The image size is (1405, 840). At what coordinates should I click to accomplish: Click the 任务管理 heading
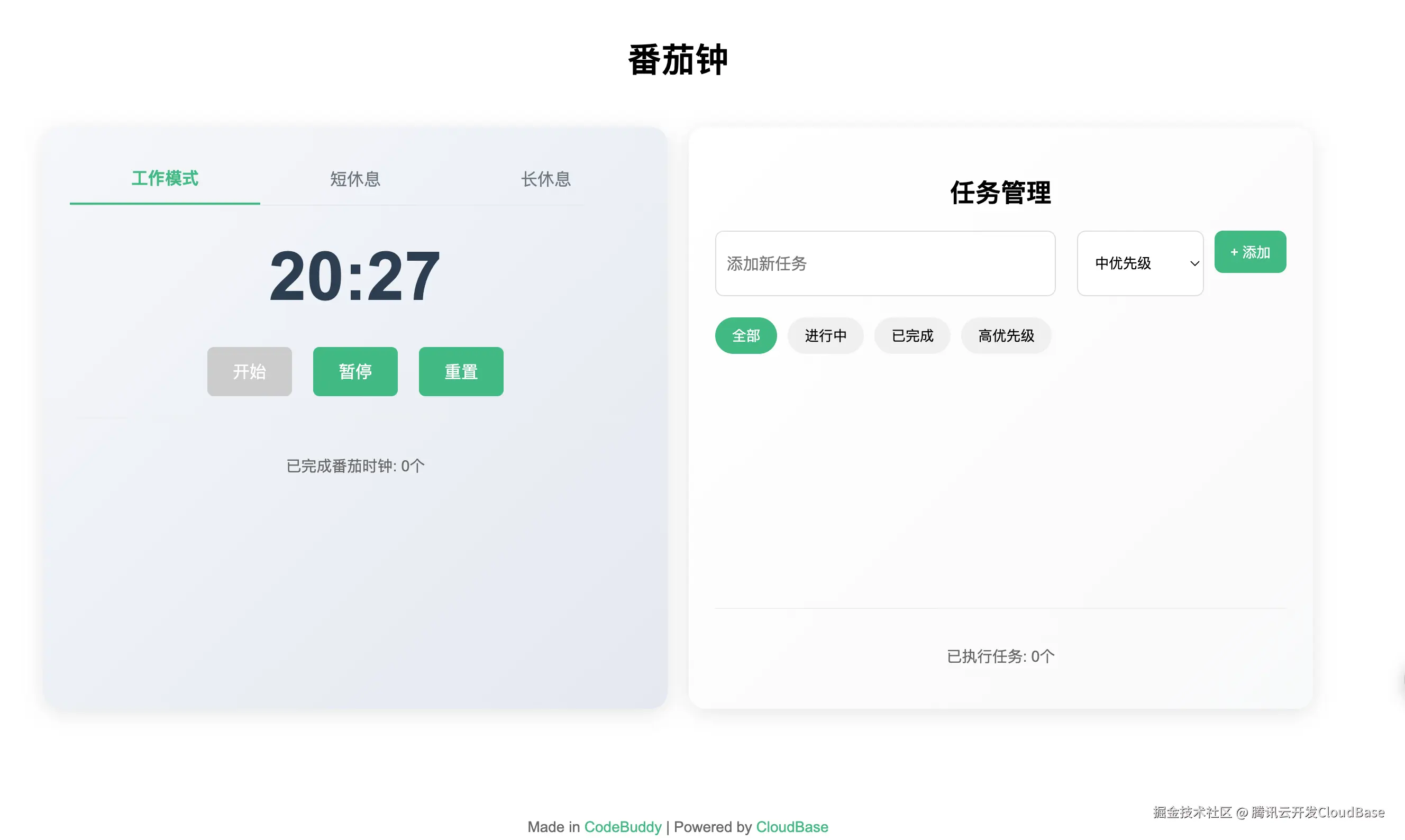1000,193
